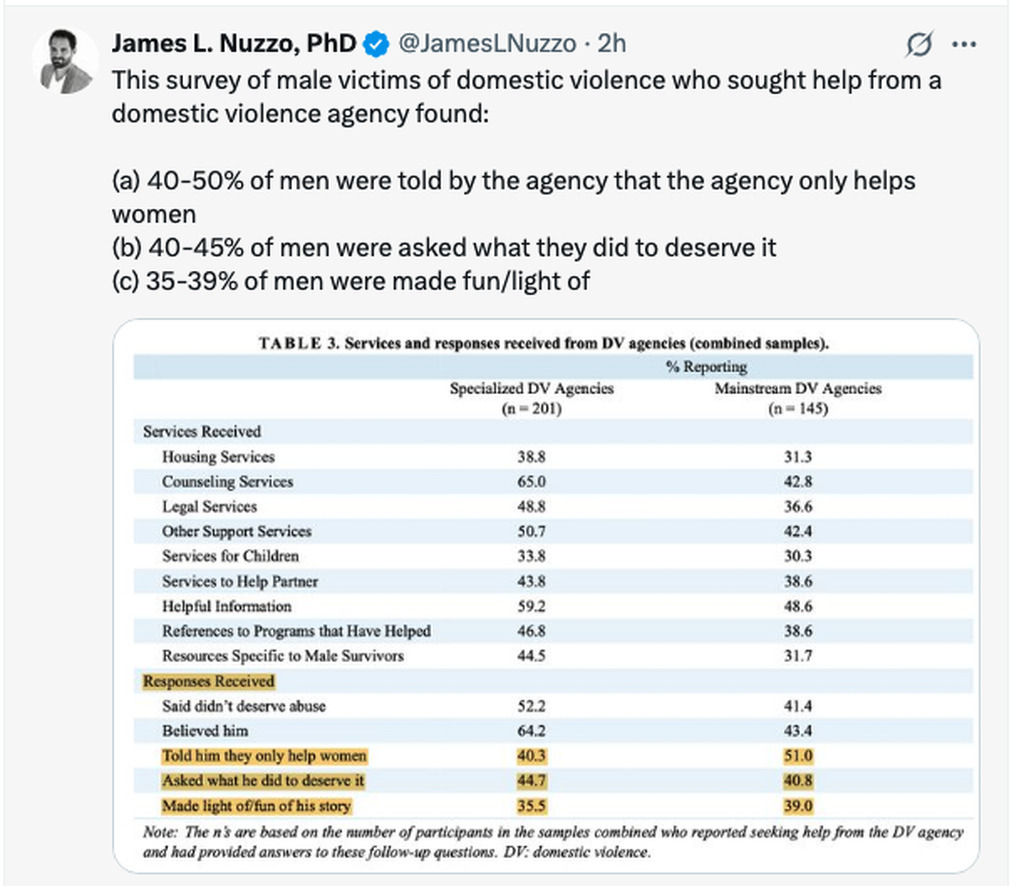1024x886 pixels.
Task: Click the "Counseling Services" row label
Action: [228, 482]
